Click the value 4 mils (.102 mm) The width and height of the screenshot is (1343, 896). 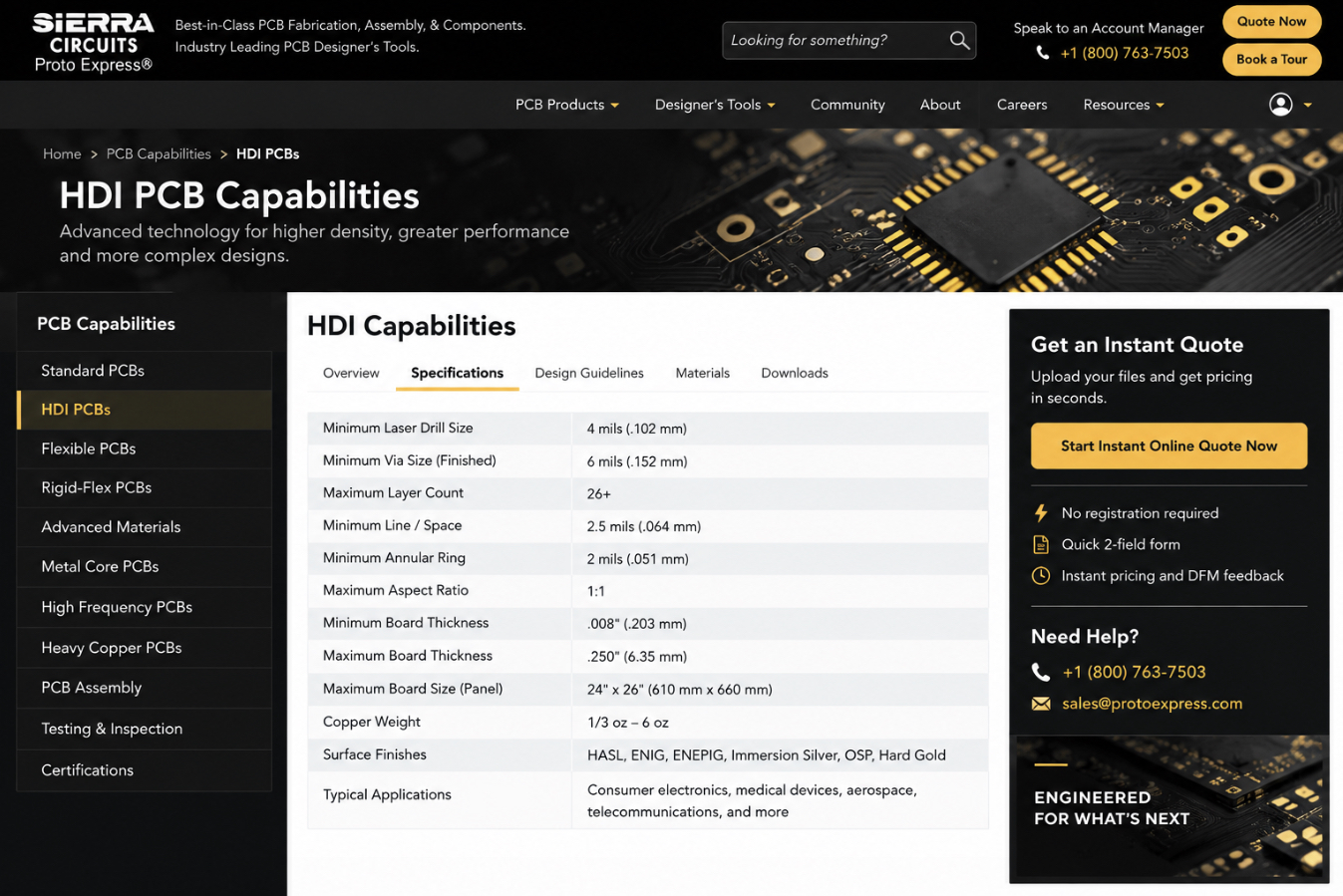pos(637,429)
